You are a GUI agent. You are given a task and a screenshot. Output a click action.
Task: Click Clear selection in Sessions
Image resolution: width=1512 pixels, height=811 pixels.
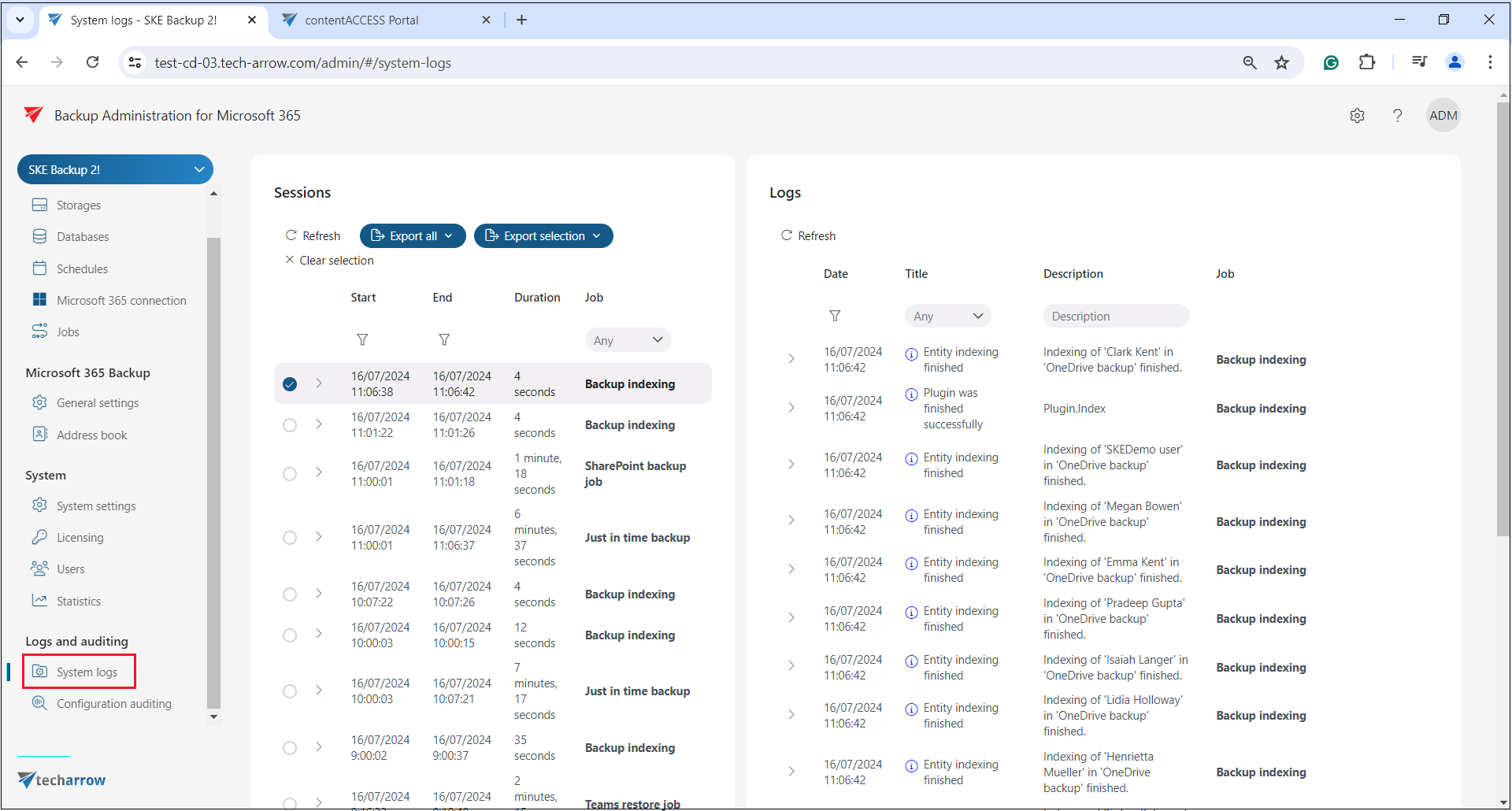329,261
